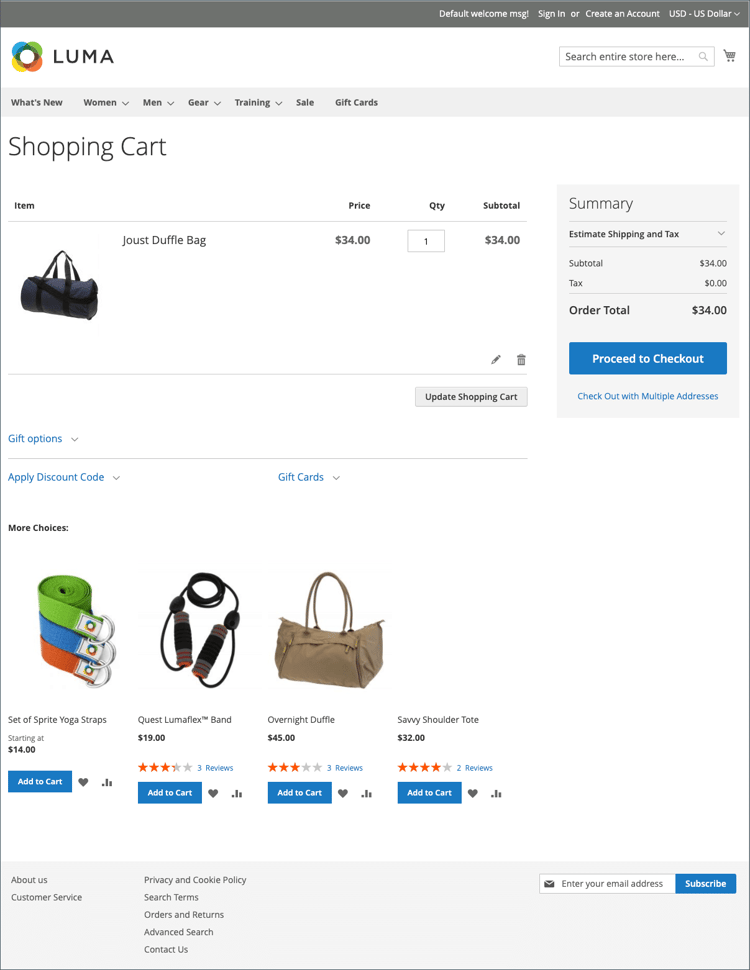
Task: Click Proceed to Checkout
Action: [647, 358]
